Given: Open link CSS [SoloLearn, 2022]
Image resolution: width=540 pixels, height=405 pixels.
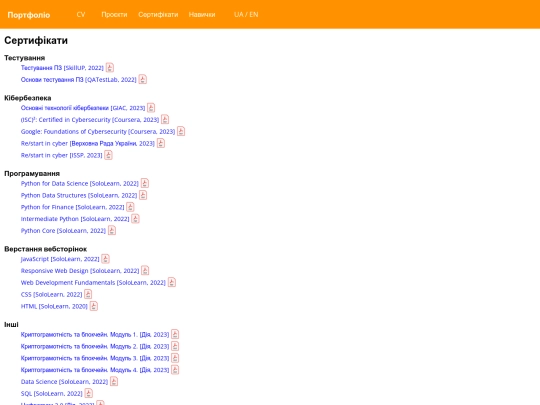Looking at the screenshot, I should [x=52, y=294].
